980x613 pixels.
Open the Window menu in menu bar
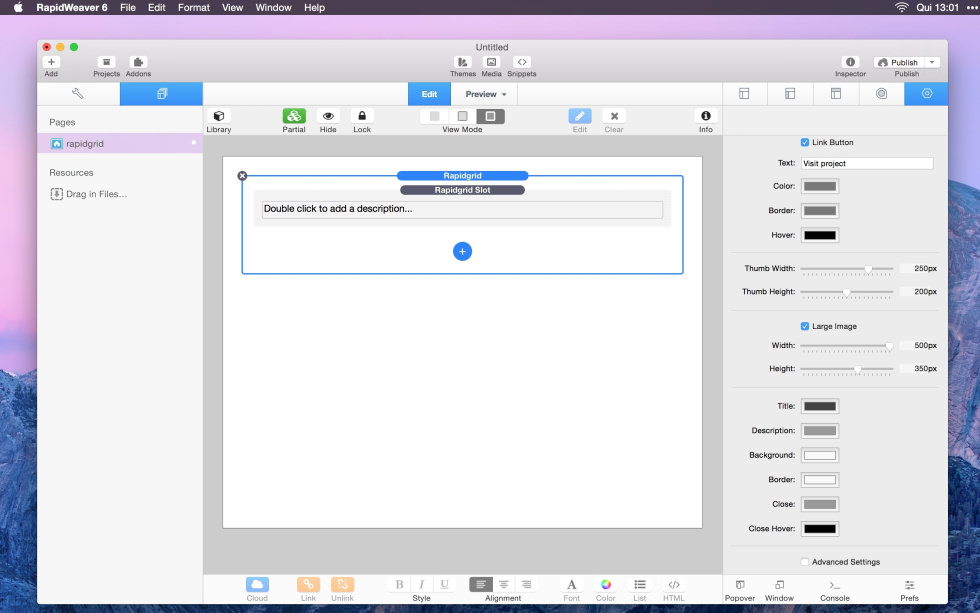tap(273, 7)
